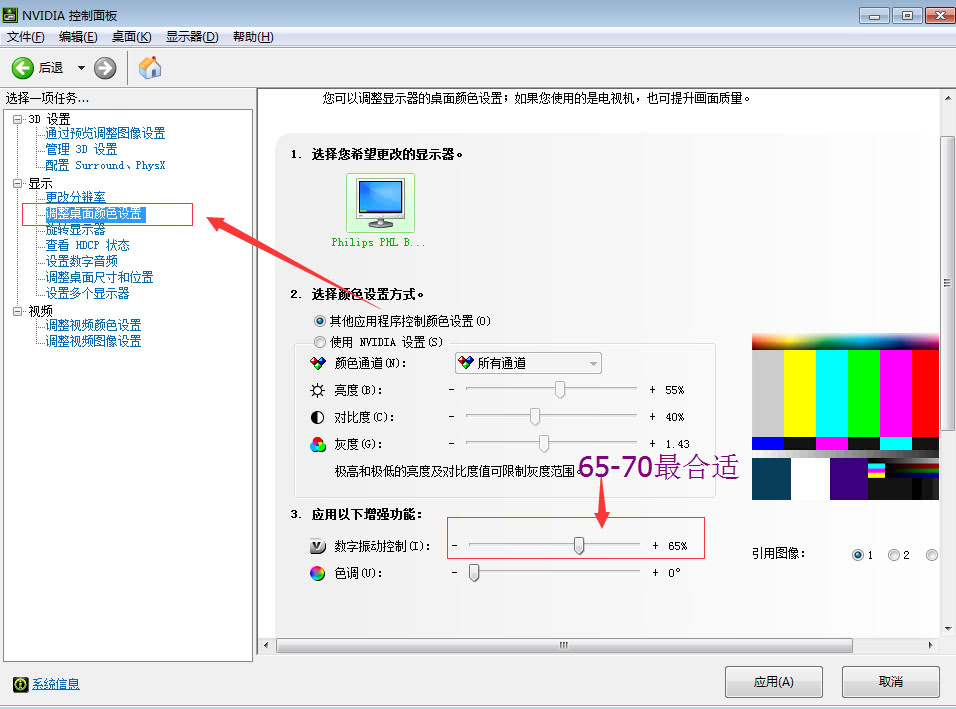Click the green Back navigation arrow

click(x=24, y=68)
